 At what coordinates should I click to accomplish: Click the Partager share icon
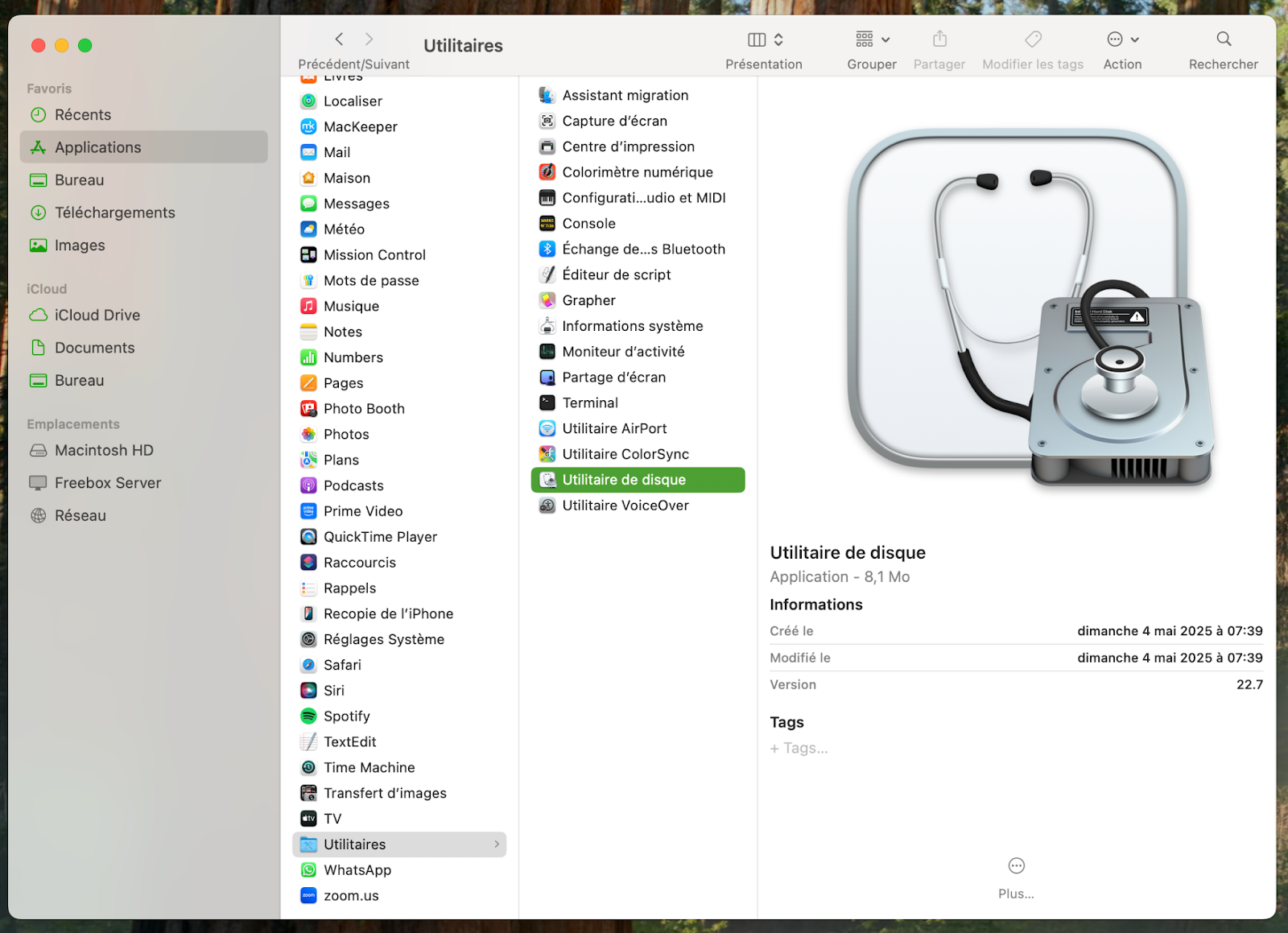(x=939, y=38)
